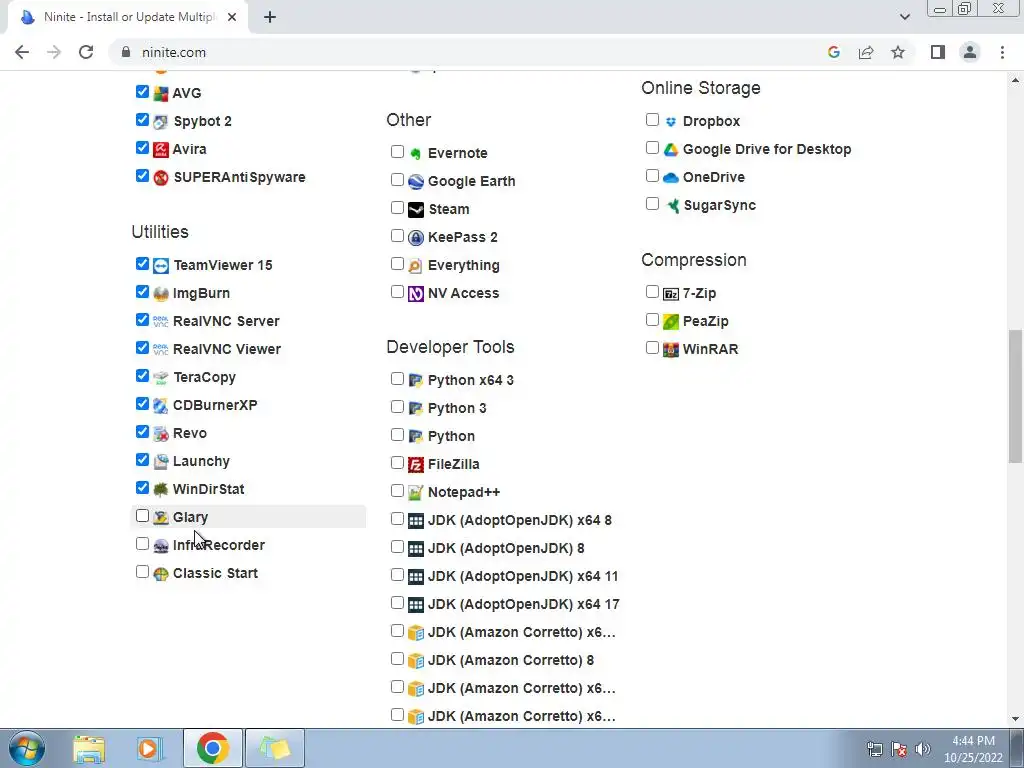The width and height of the screenshot is (1024, 768).
Task: Check the Glary checkbox
Action: click(142, 516)
